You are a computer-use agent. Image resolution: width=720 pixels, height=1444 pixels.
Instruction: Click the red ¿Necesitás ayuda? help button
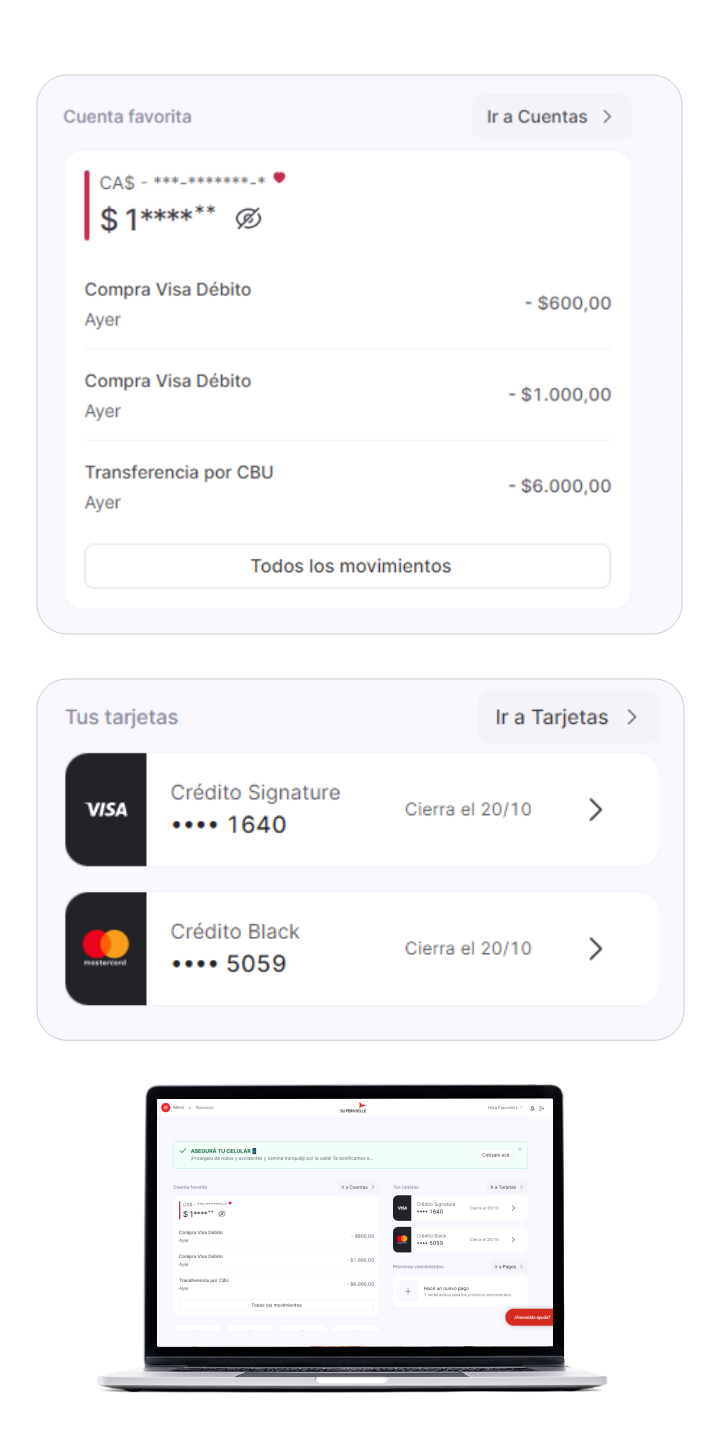(530, 1317)
